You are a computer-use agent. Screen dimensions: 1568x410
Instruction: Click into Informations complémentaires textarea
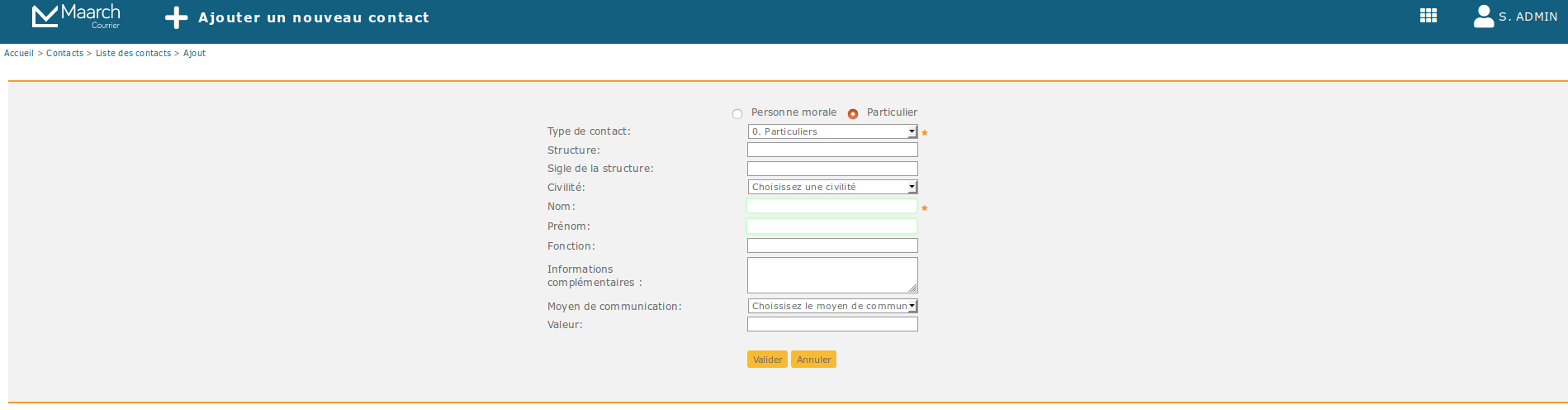tap(832, 275)
